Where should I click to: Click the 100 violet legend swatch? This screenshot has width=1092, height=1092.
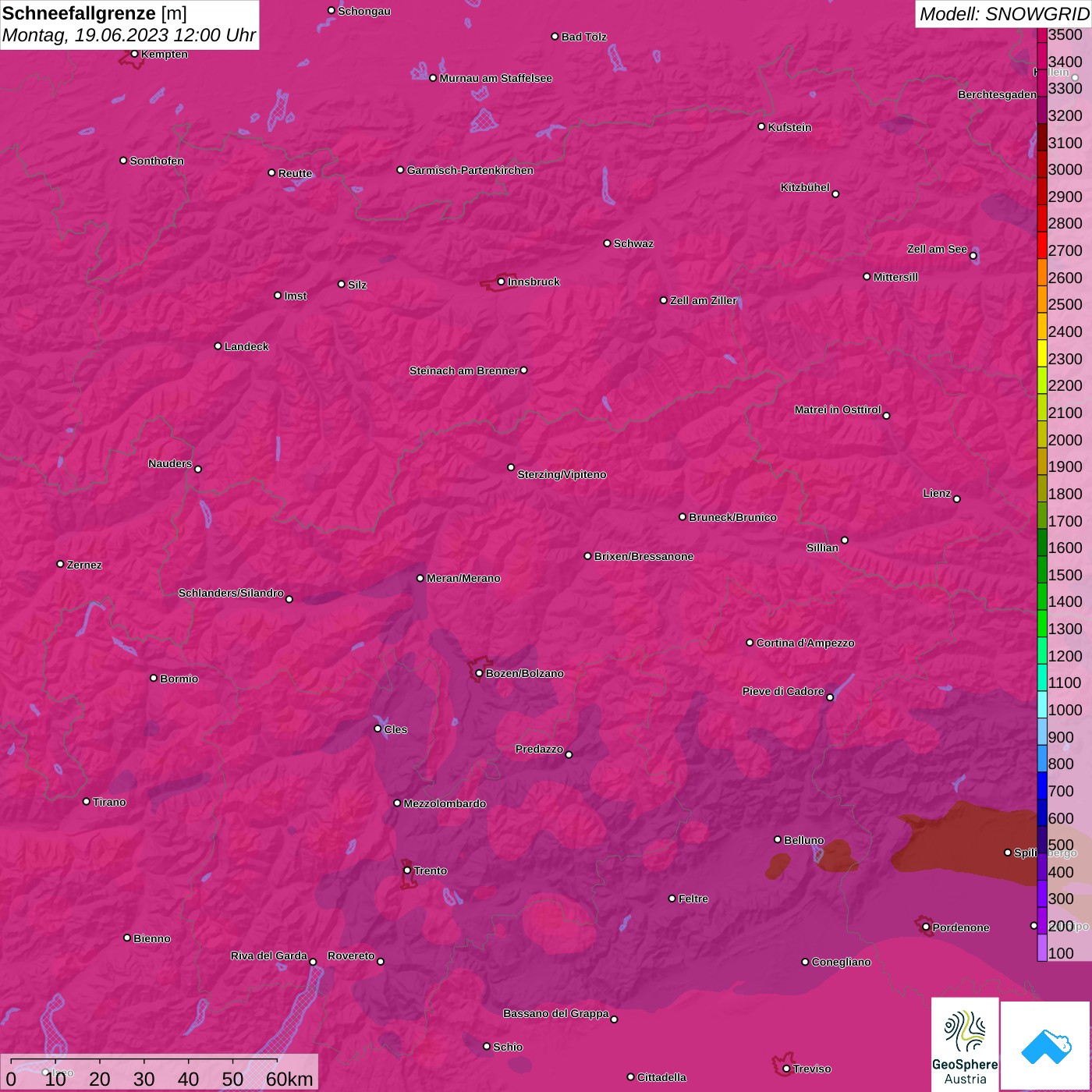[1042, 948]
